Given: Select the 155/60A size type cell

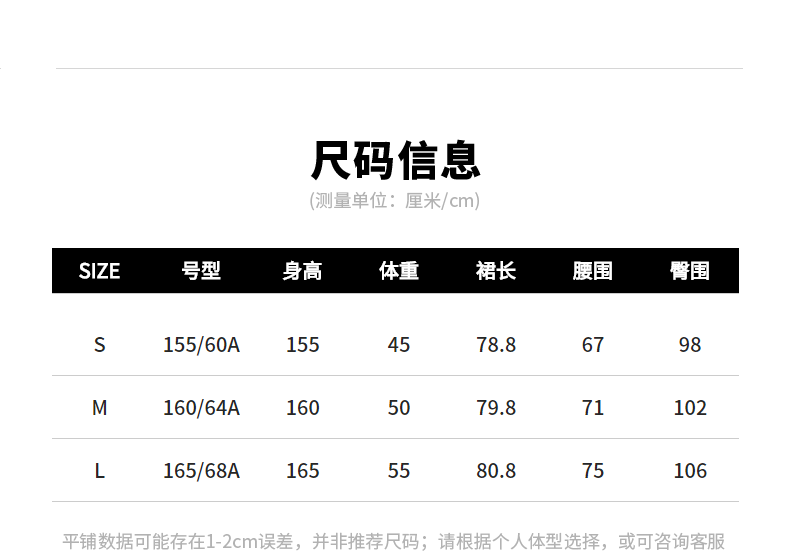Looking at the screenshot, I should pos(201,345).
